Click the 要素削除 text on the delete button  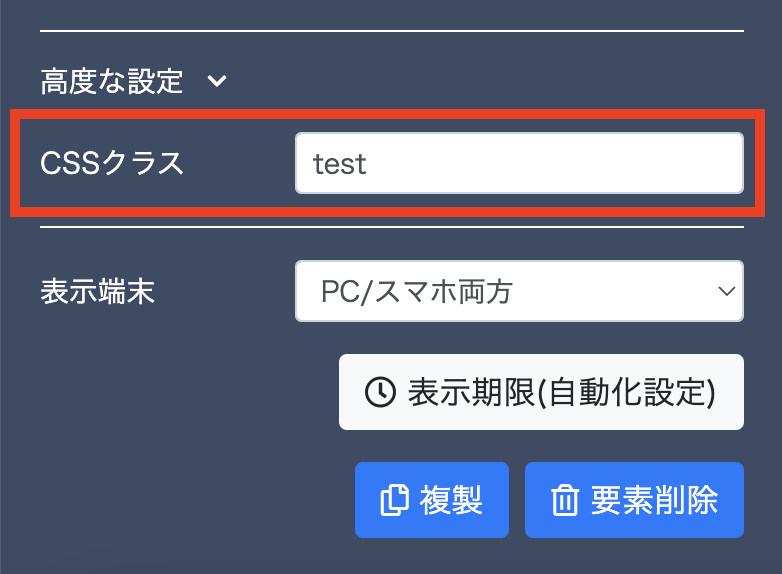[654, 500]
